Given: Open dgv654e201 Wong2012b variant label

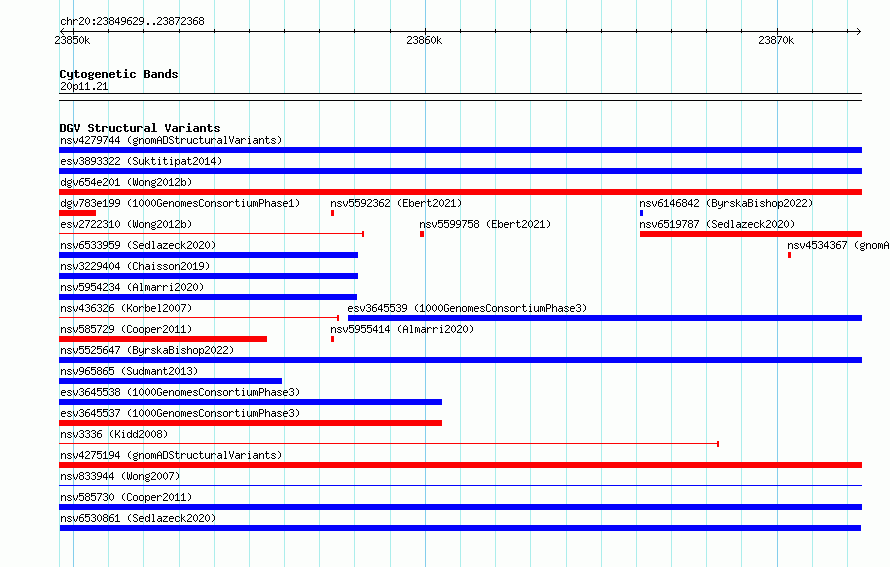Looking at the screenshot, I should [126, 182].
